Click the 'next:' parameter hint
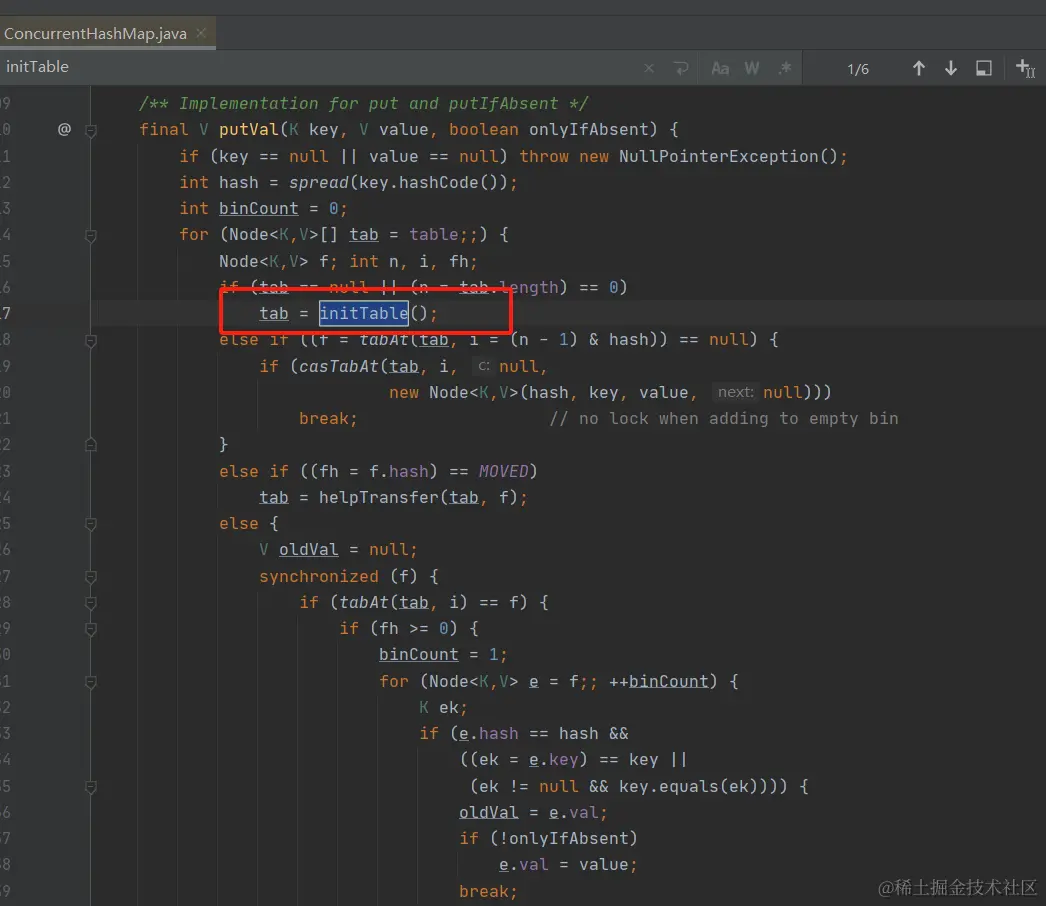 coord(736,392)
